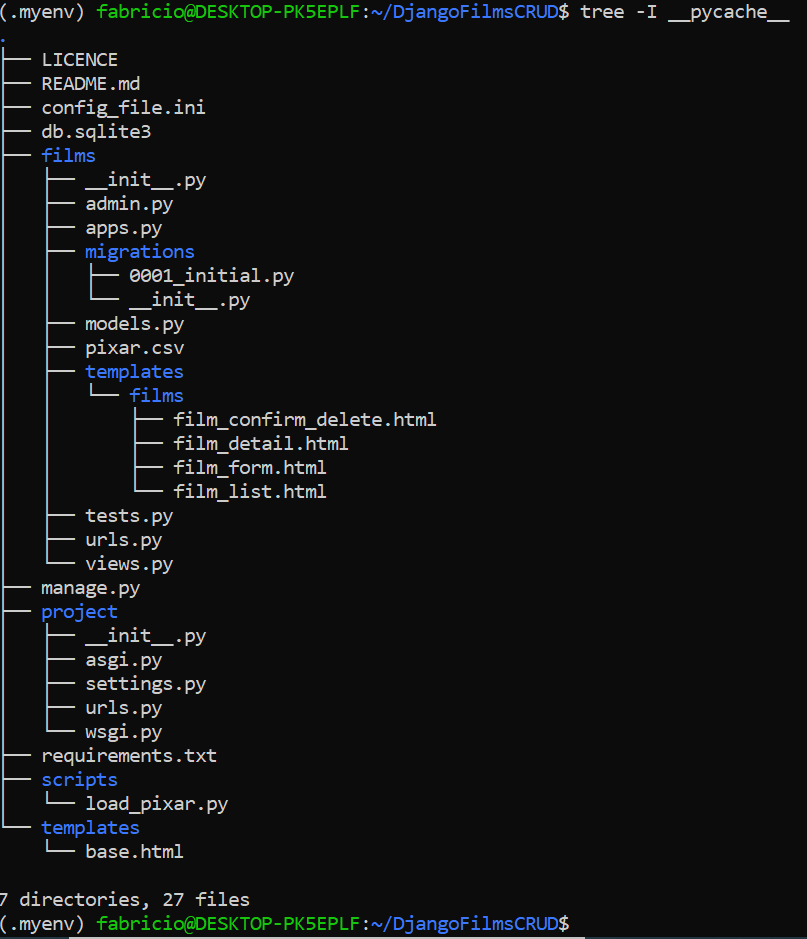Select the pixar.csv file
The height and width of the screenshot is (939, 807).
134,348
